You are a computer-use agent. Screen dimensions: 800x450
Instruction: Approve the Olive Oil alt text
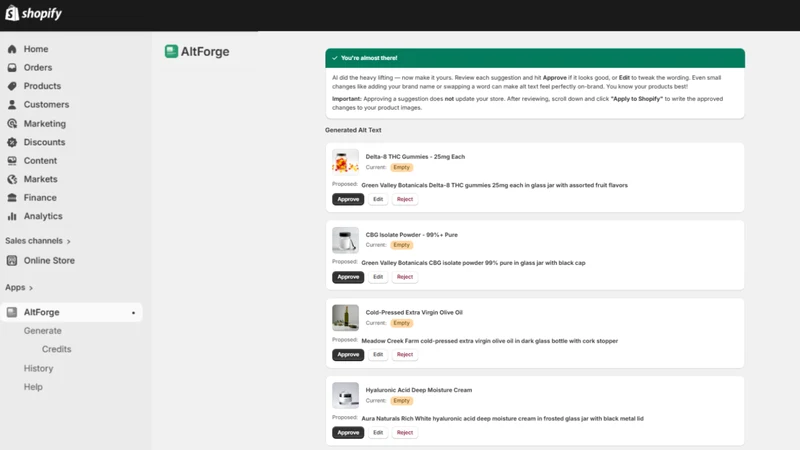(348, 355)
